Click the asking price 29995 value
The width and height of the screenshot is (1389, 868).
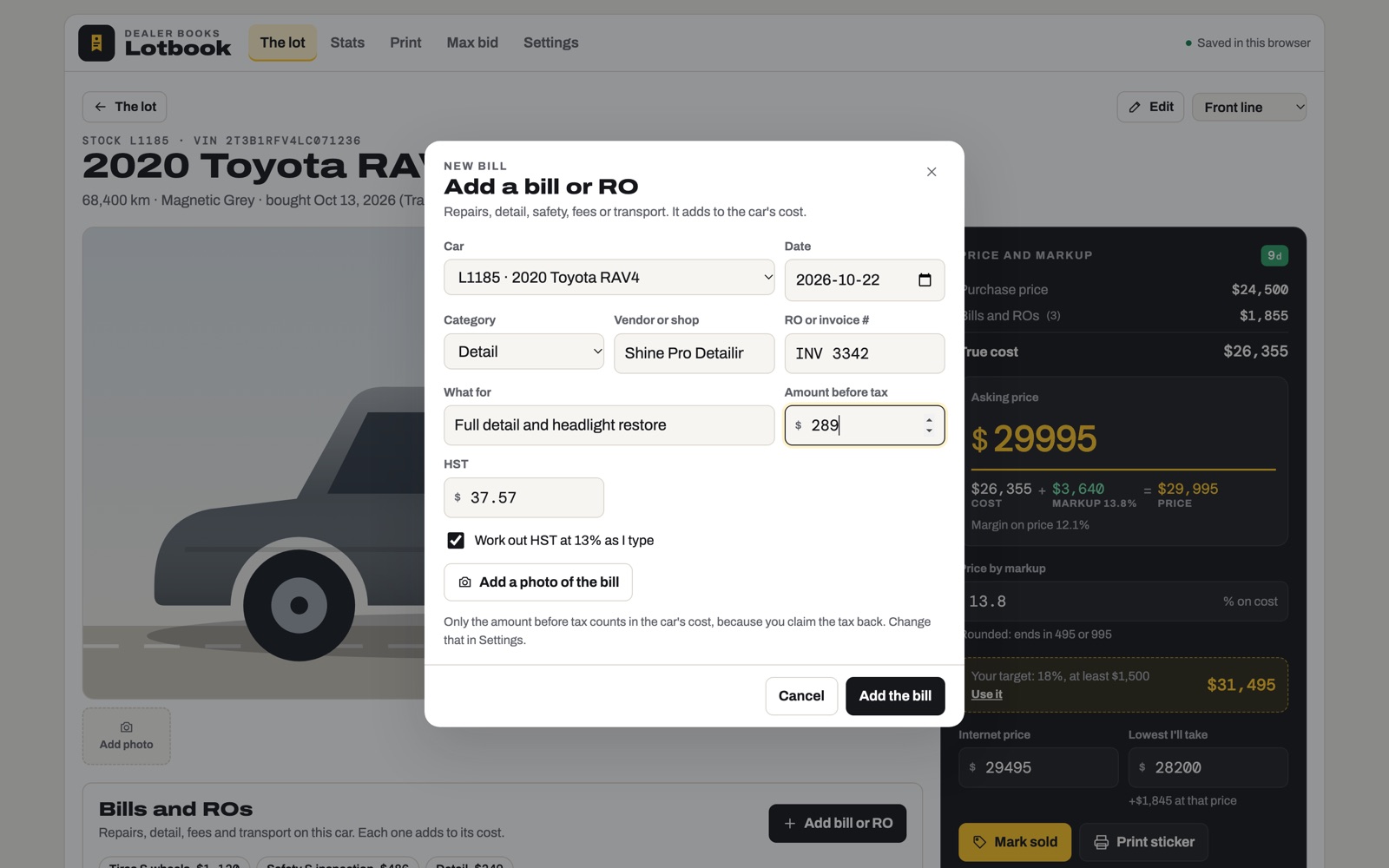(1045, 439)
